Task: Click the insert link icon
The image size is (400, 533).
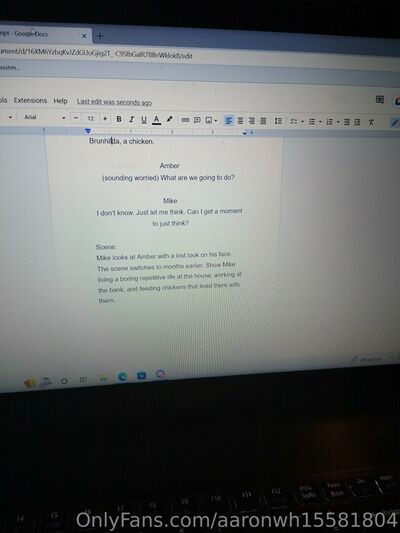Action: 185,120
